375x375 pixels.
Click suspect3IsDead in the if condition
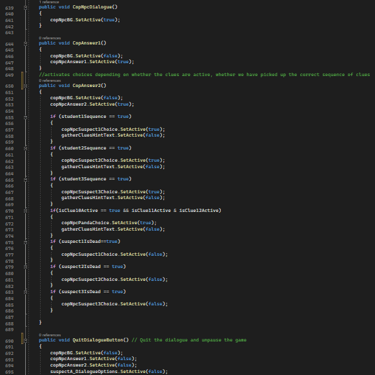(81, 292)
